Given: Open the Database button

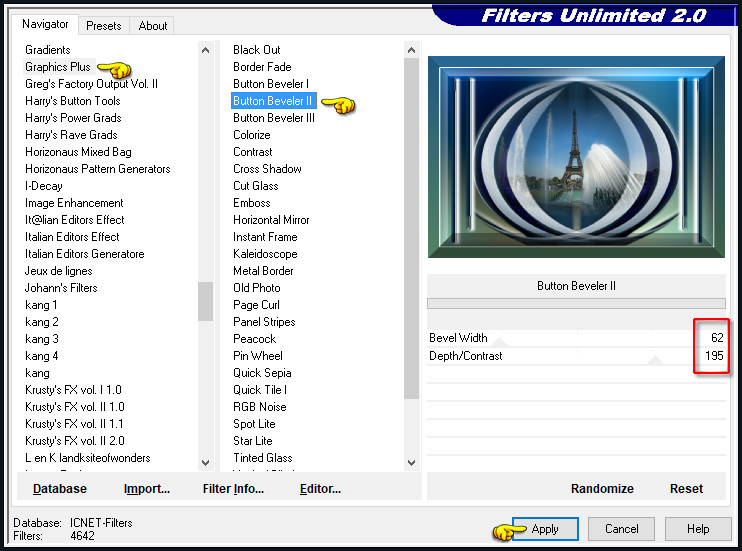Looking at the screenshot, I should 60,489.
